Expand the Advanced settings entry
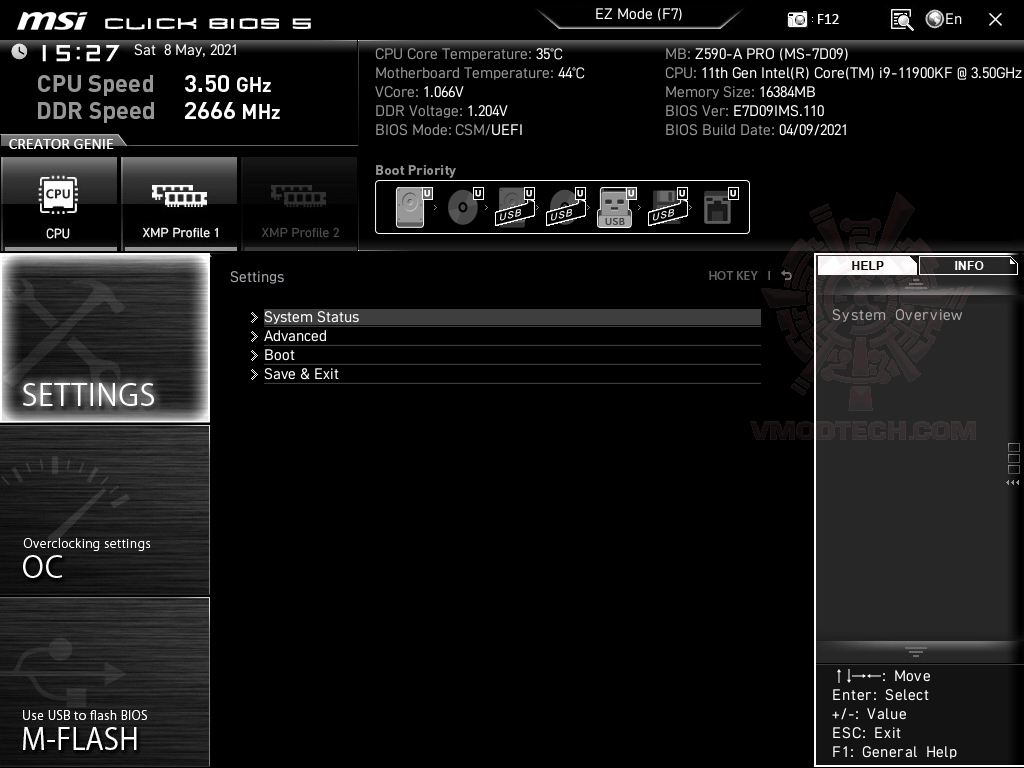 (x=295, y=336)
